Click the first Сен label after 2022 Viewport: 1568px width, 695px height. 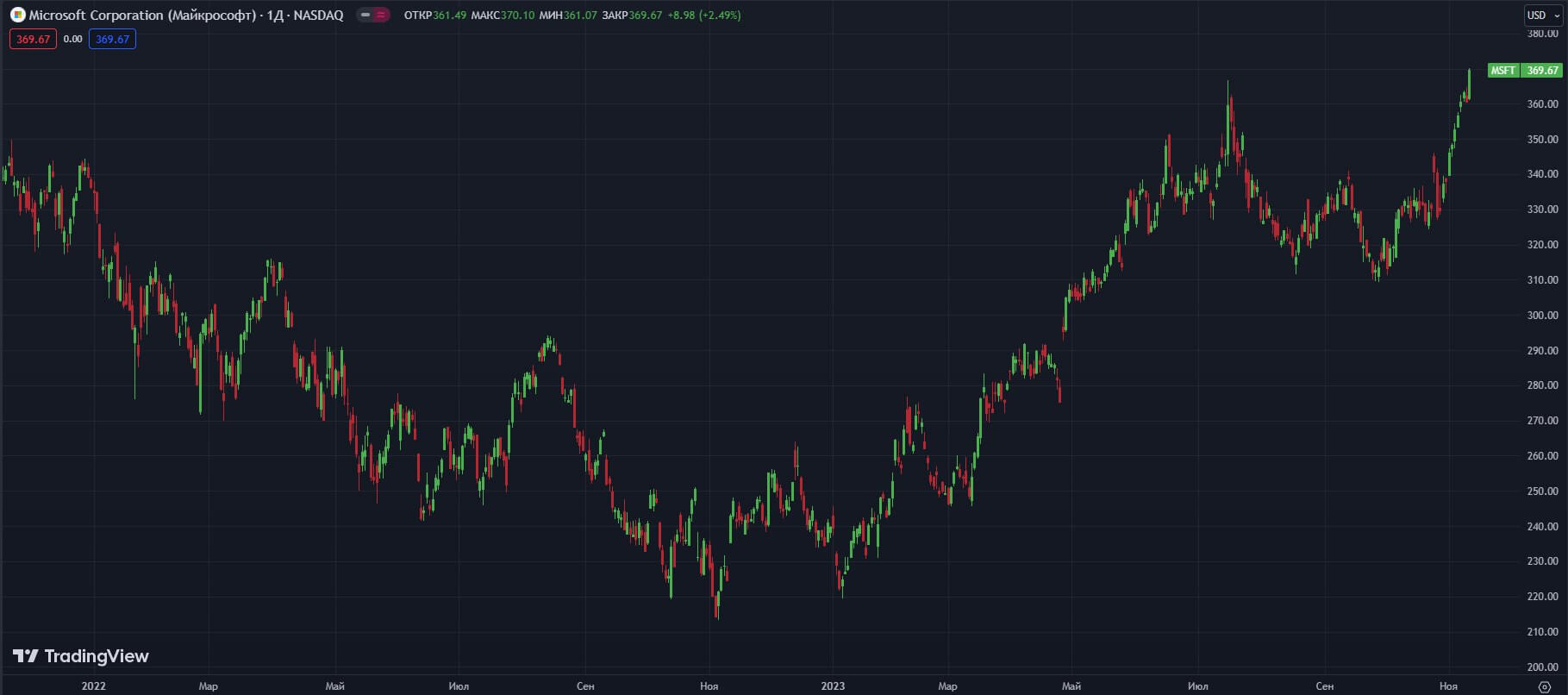pyautogui.click(x=585, y=686)
